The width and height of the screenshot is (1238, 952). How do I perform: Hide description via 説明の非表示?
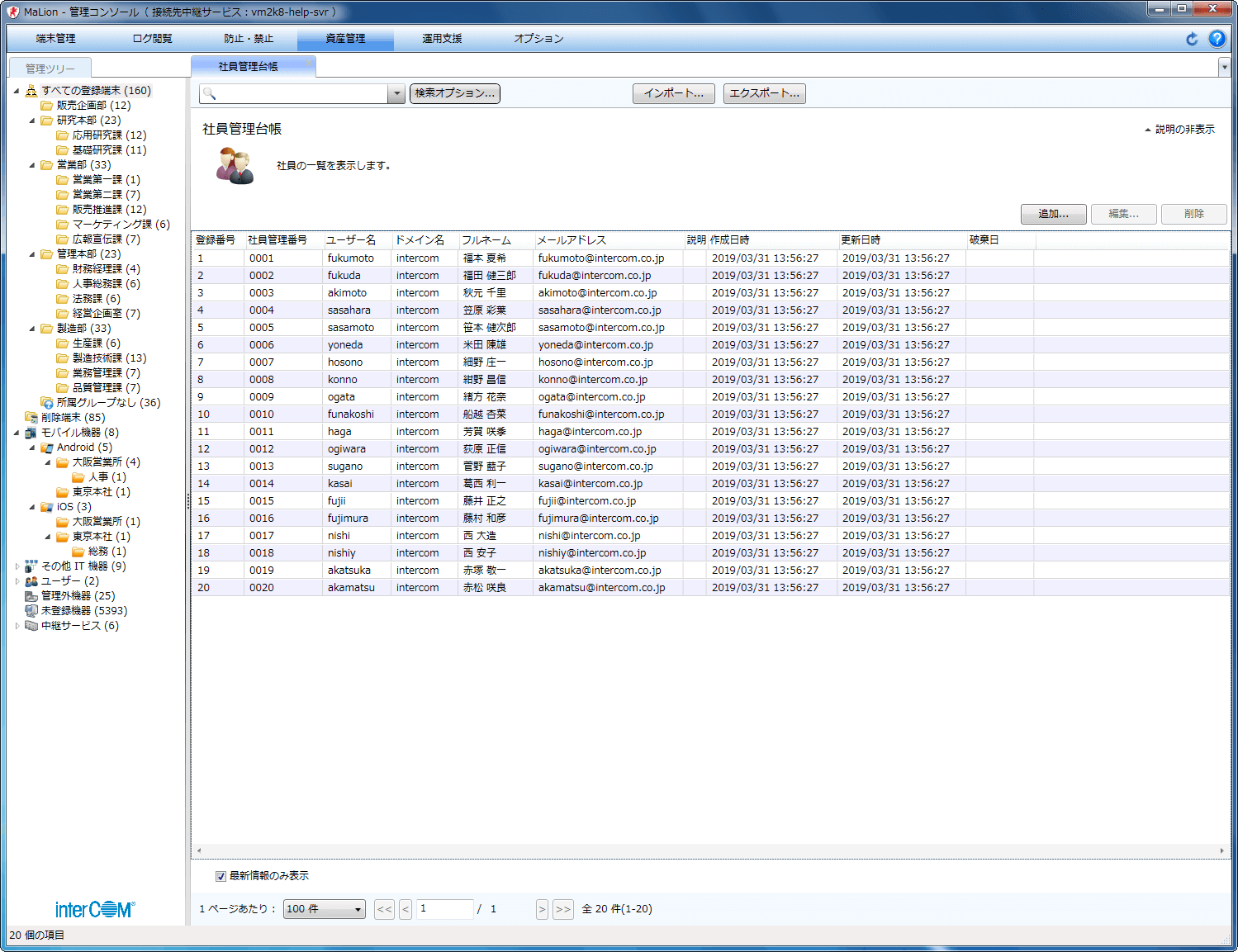click(x=1179, y=130)
